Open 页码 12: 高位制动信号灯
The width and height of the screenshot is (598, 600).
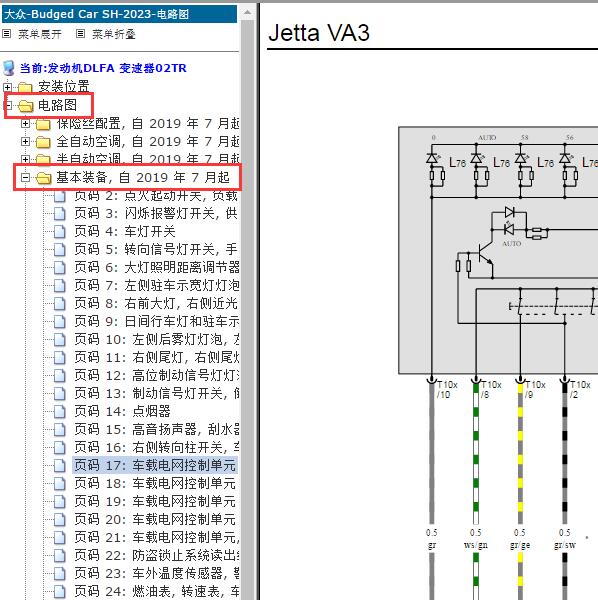(157, 375)
